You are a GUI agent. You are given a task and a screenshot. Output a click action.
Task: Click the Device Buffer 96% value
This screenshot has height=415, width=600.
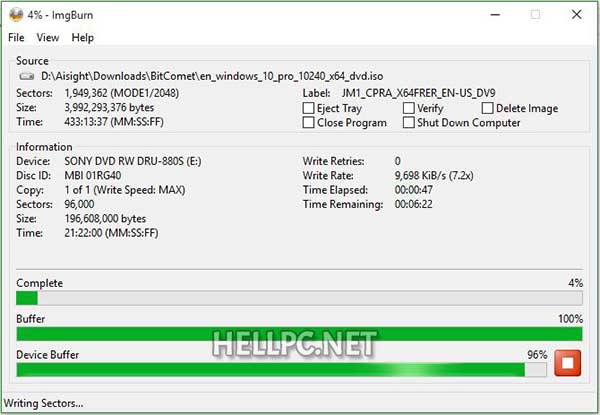[537, 355]
